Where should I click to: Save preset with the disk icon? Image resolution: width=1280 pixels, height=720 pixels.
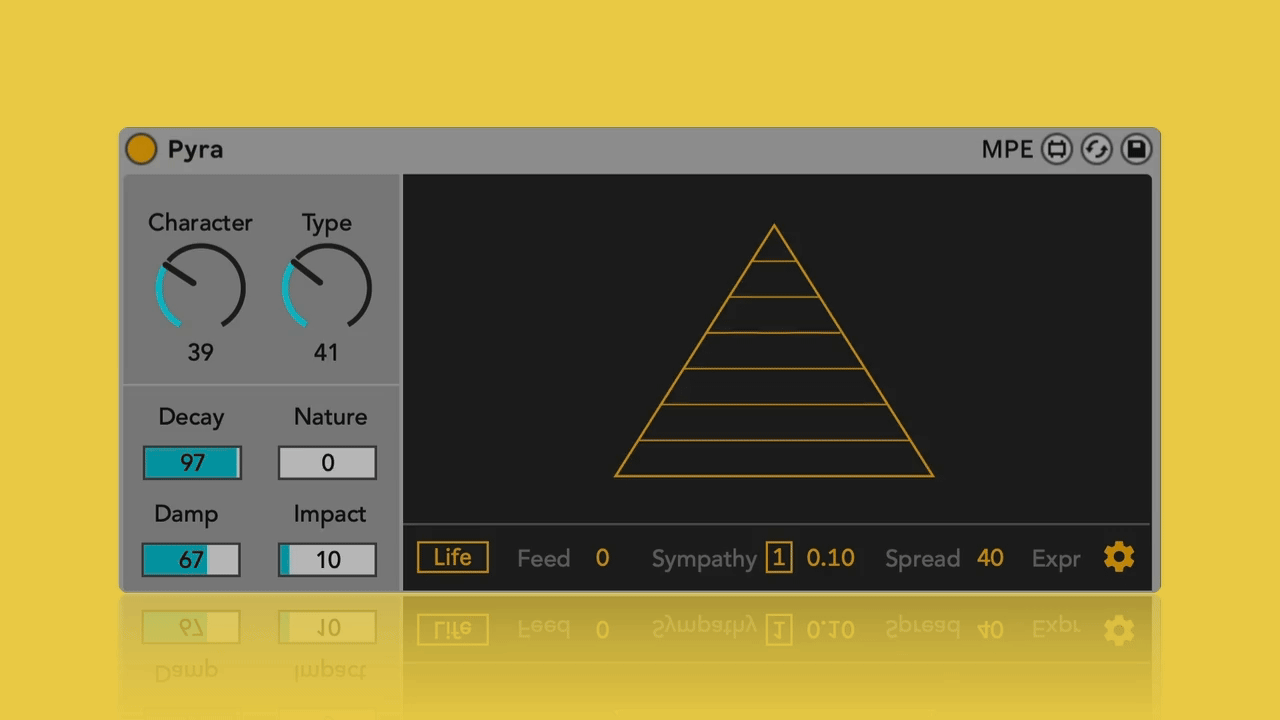pyautogui.click(x=1136, y=149)
